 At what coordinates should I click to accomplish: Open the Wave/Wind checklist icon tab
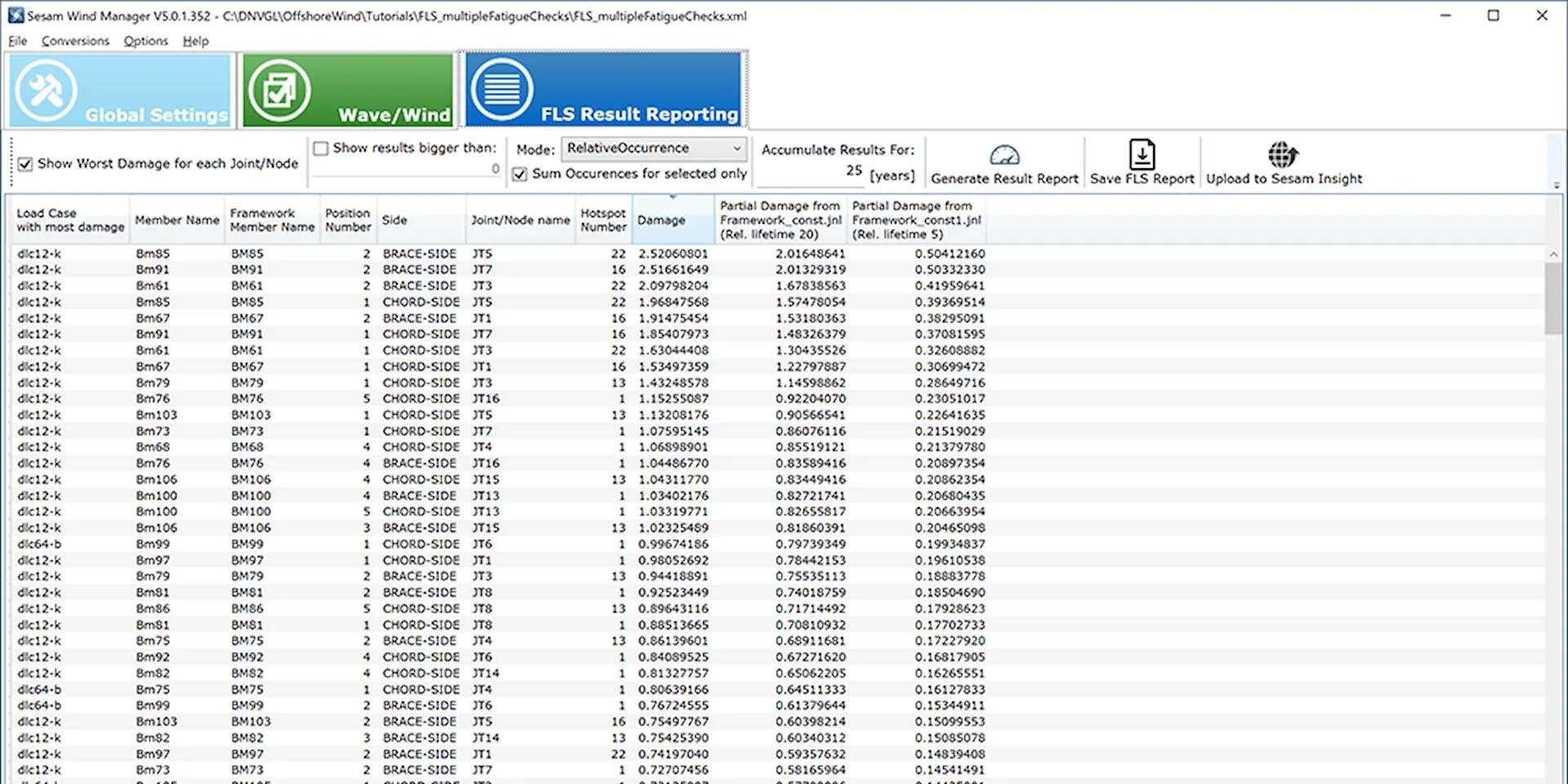278,91
